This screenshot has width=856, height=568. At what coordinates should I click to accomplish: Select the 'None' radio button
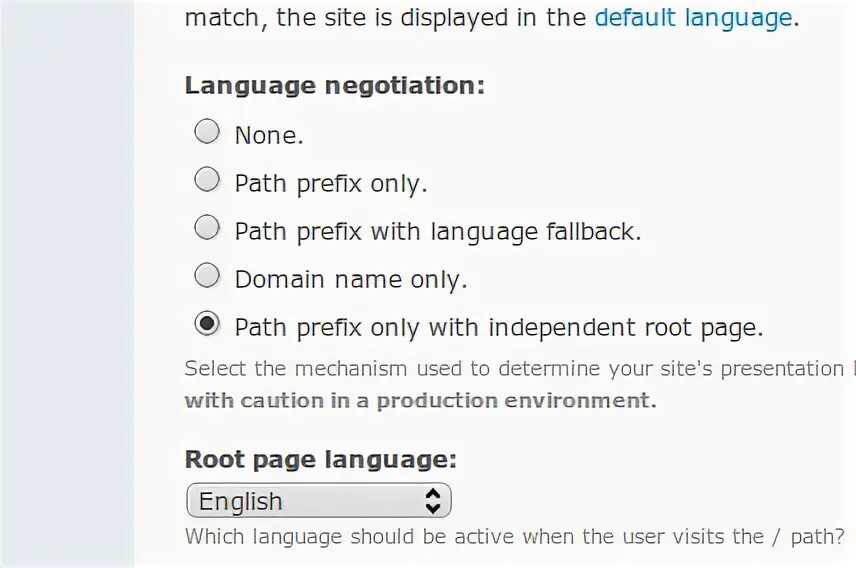(207, 132)
